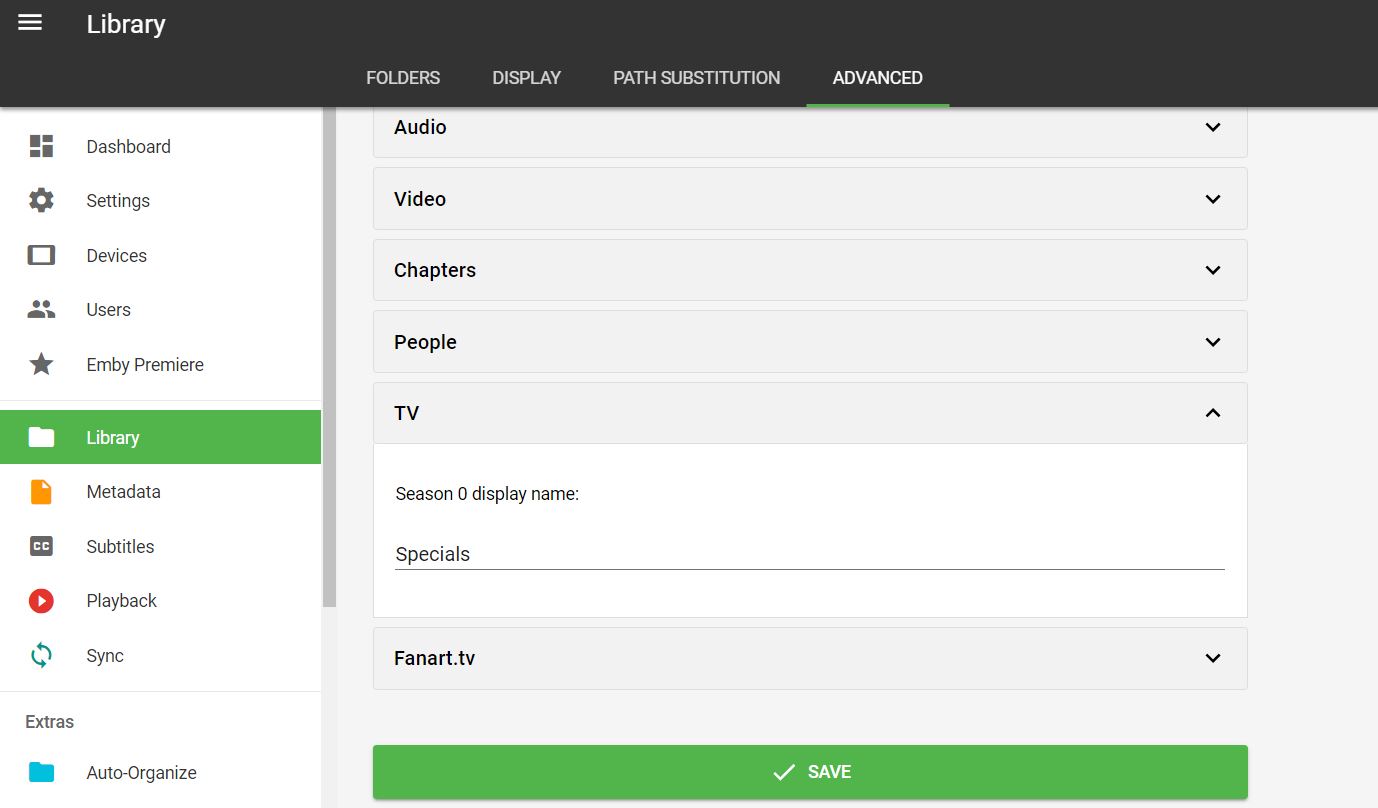Click the Auto-Organize folder icon
This screenshot has height=808, width=1378.
click(41, 772)
